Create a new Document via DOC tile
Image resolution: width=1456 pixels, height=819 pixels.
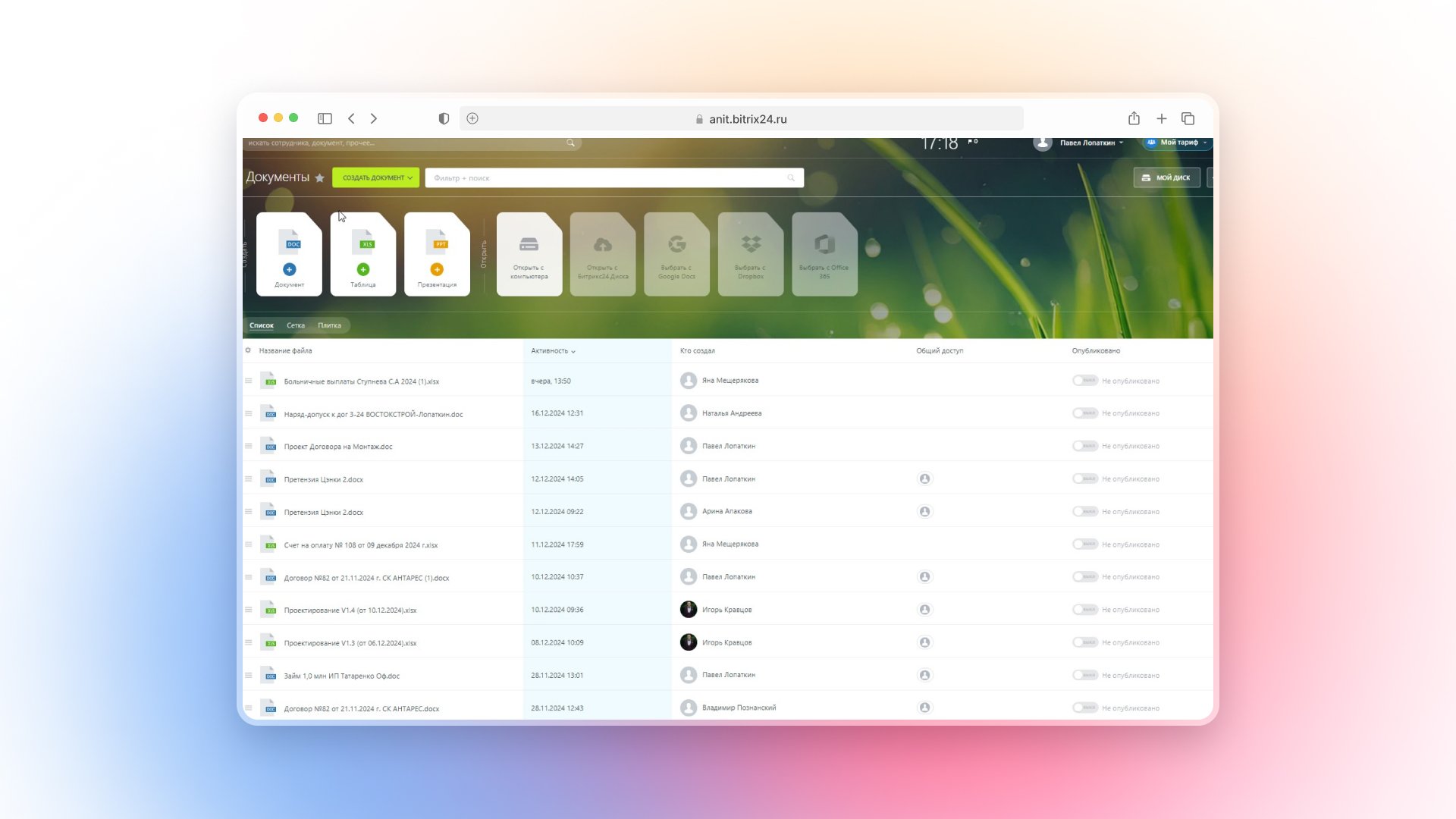tap(289, 254)
